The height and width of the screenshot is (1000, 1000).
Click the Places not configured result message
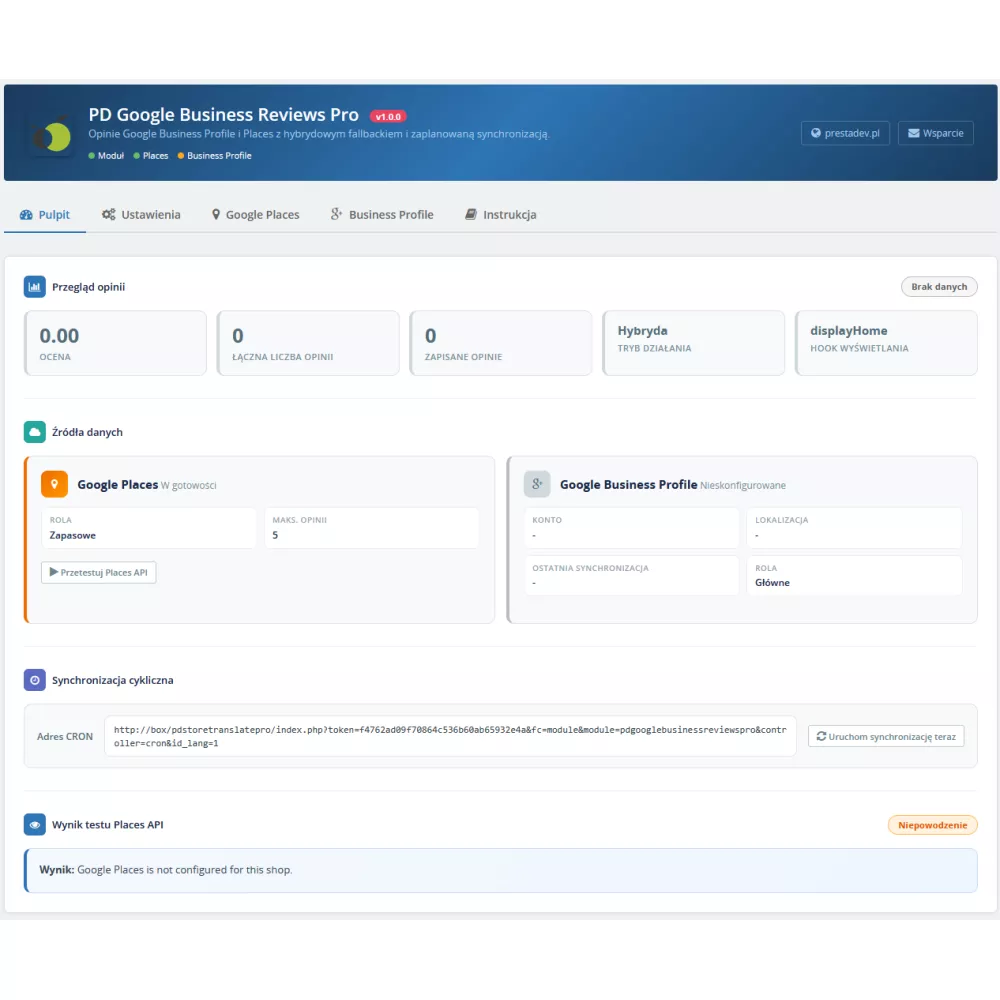[x=501, y=870]
